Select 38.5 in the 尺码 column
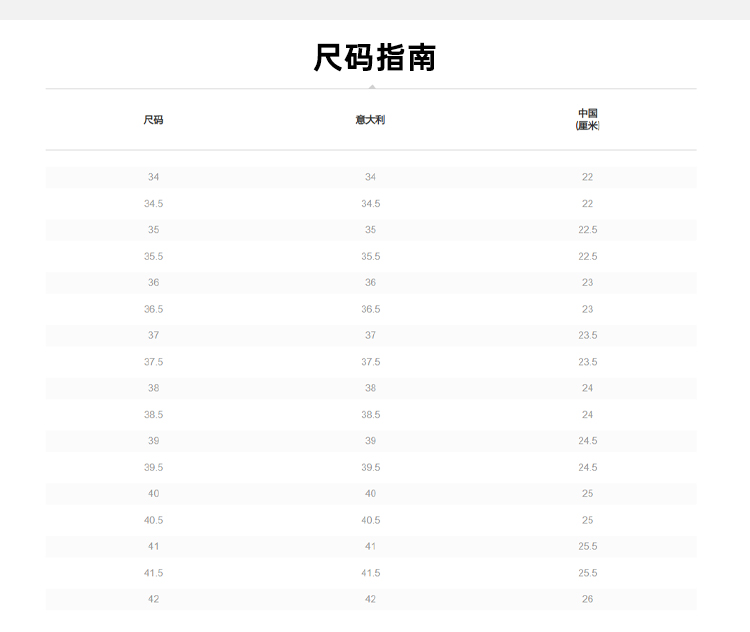The image size is (750, 632). [x=153, y=415]
